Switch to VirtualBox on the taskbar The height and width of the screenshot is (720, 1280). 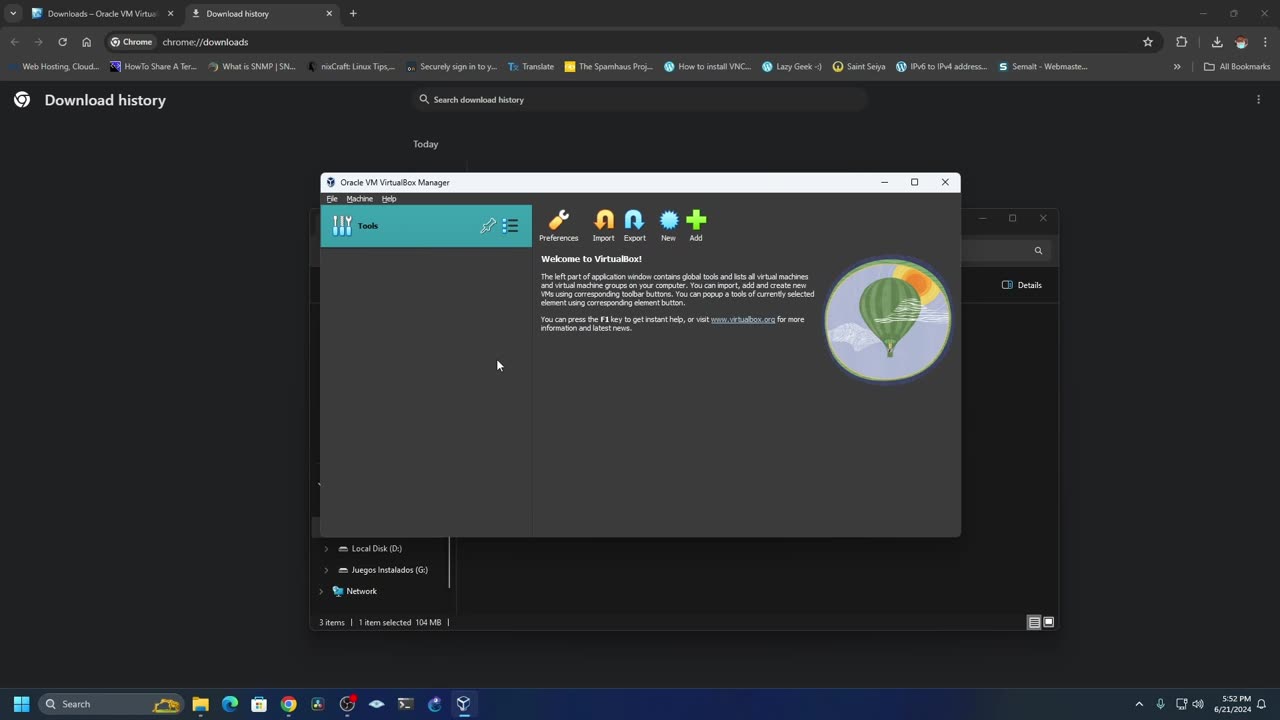click(463, 704)
